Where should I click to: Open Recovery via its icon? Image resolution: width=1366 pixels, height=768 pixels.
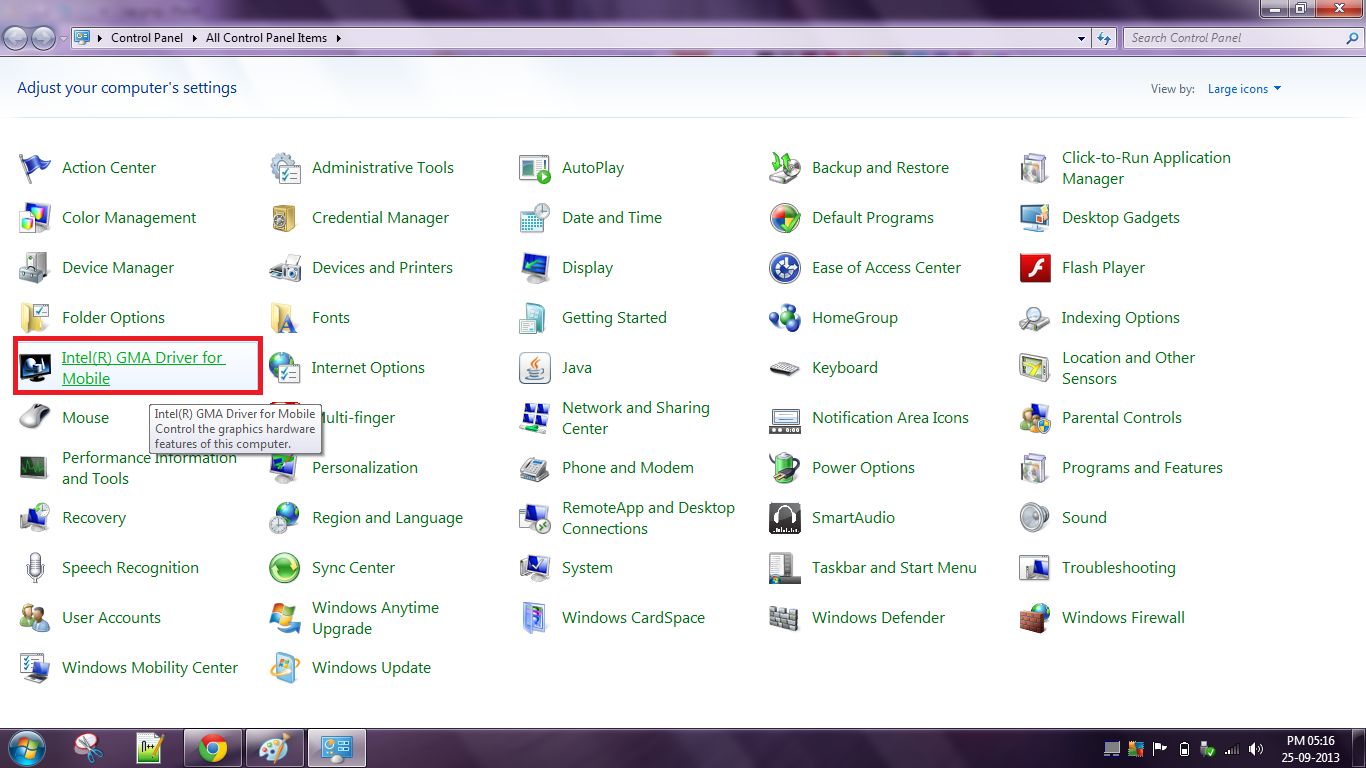click(35, 518)
